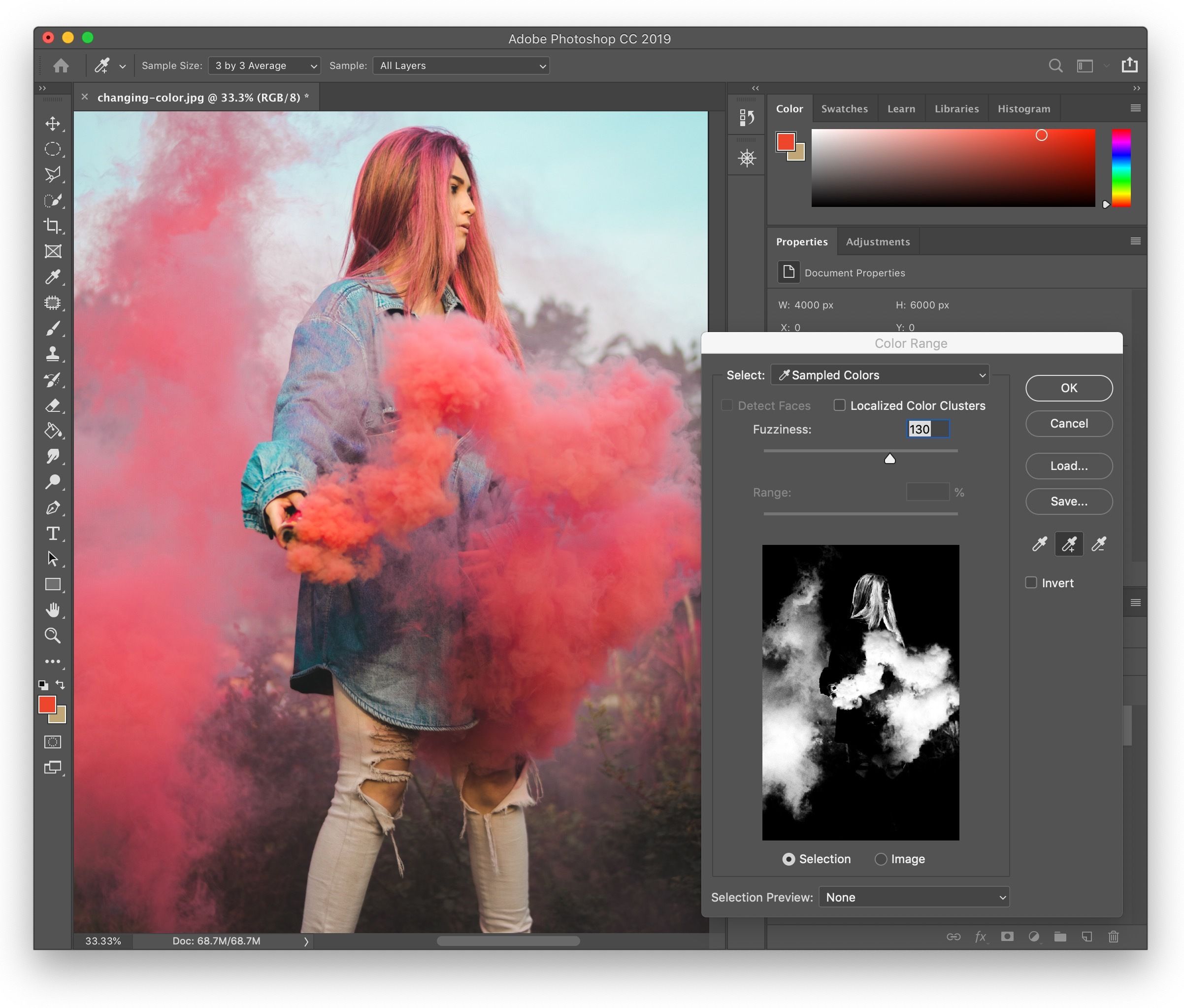Click the OK button

point(1068,387)
